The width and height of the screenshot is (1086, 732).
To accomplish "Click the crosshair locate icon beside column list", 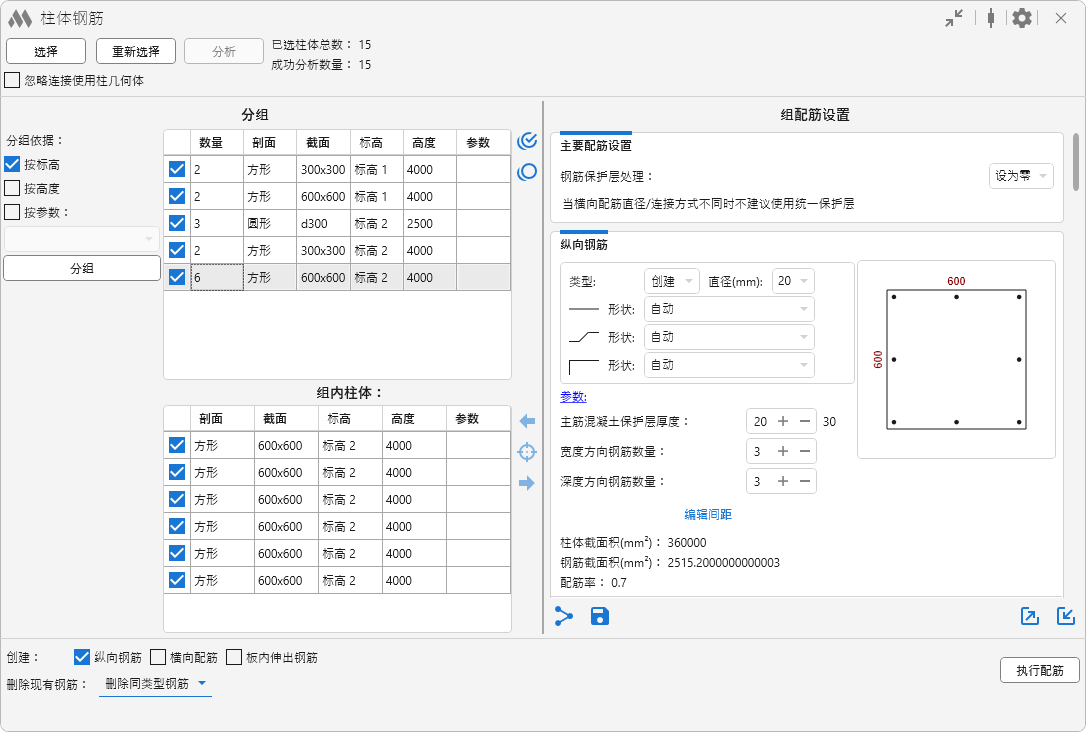I will (x=527, y=452).
